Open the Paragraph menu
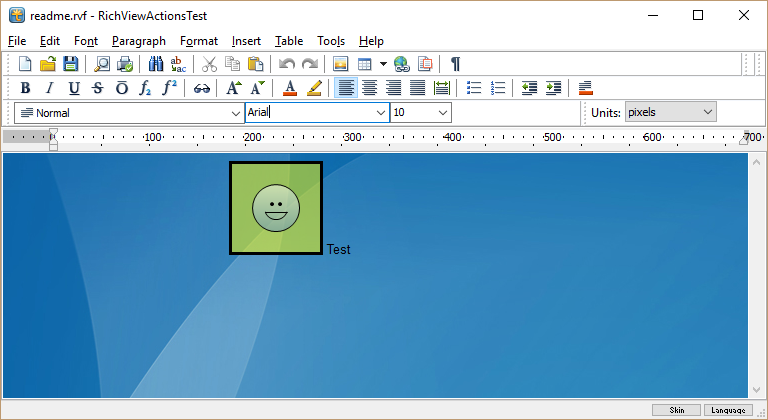Image resolution: width=768 pixels, height=420 pixels. coord(139,41)
